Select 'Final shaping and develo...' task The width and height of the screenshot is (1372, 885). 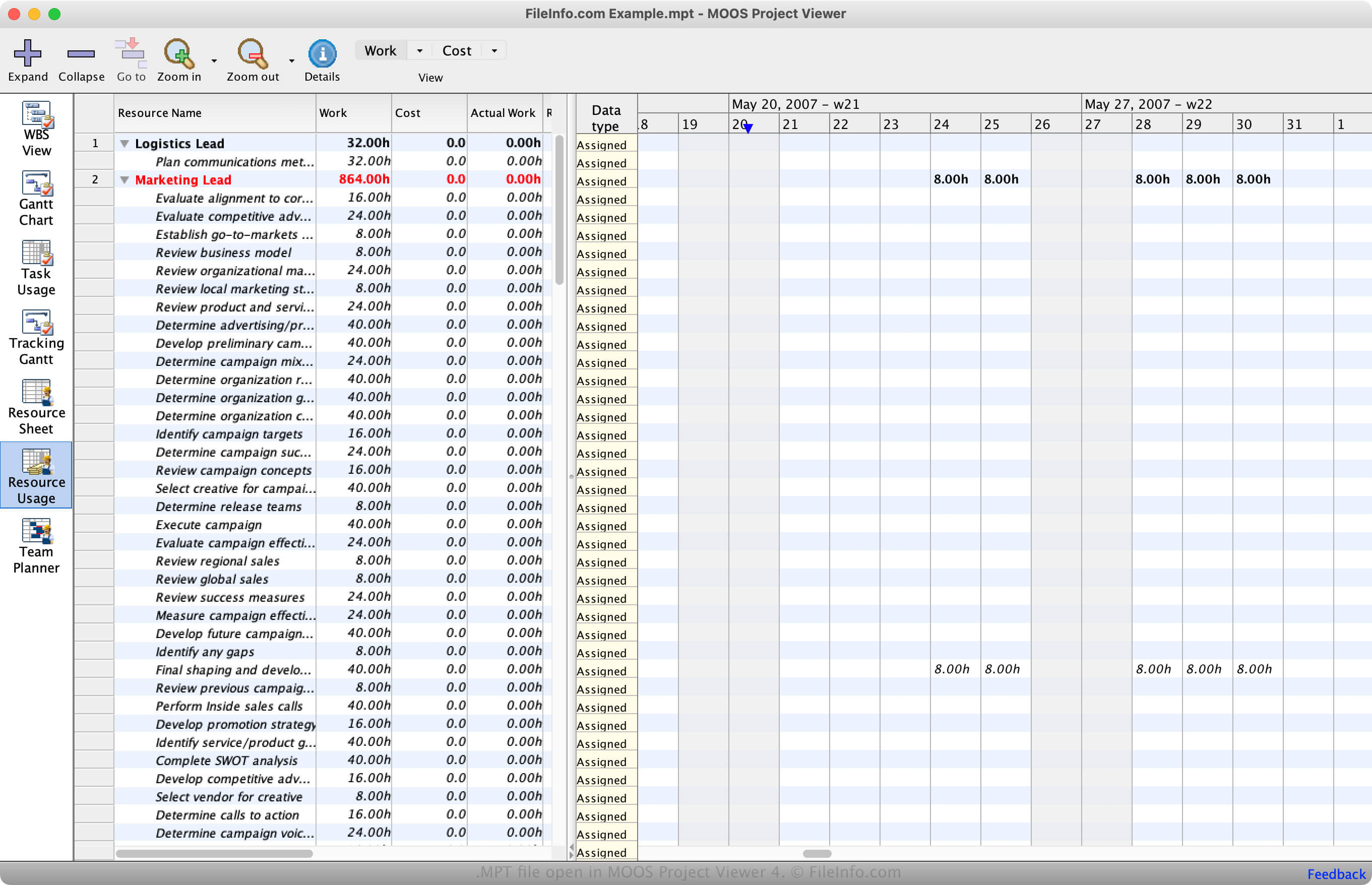click(x=233, y=669)
